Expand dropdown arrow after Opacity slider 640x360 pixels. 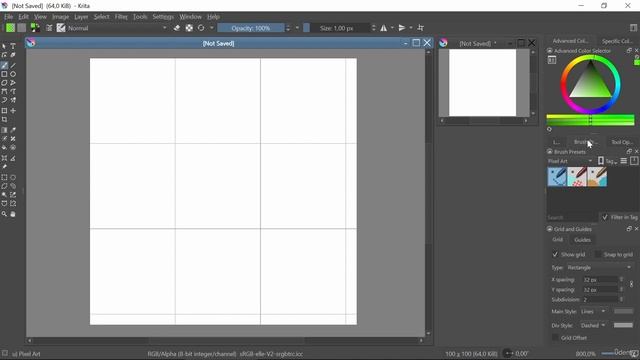(297, 28)
